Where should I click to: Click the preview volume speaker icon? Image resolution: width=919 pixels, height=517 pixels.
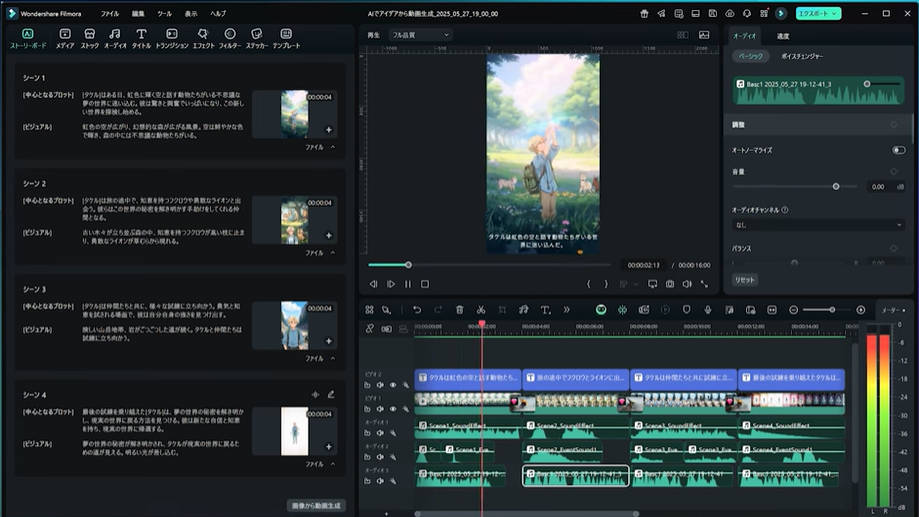[687, 284]
